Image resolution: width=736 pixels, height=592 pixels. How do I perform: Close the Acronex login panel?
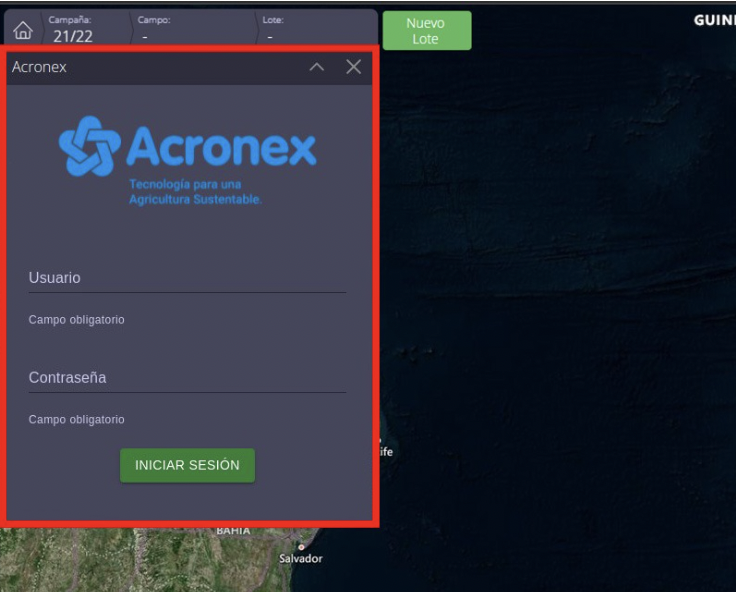(x=353, y=67)
